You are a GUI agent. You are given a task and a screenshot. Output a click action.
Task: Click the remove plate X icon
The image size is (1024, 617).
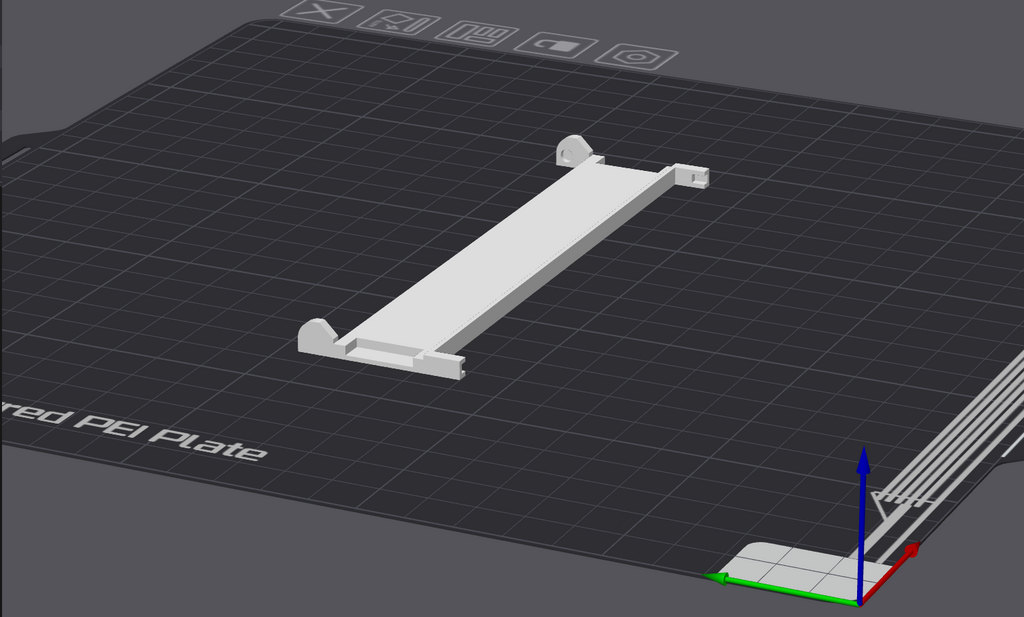click(x=321, y=11)
